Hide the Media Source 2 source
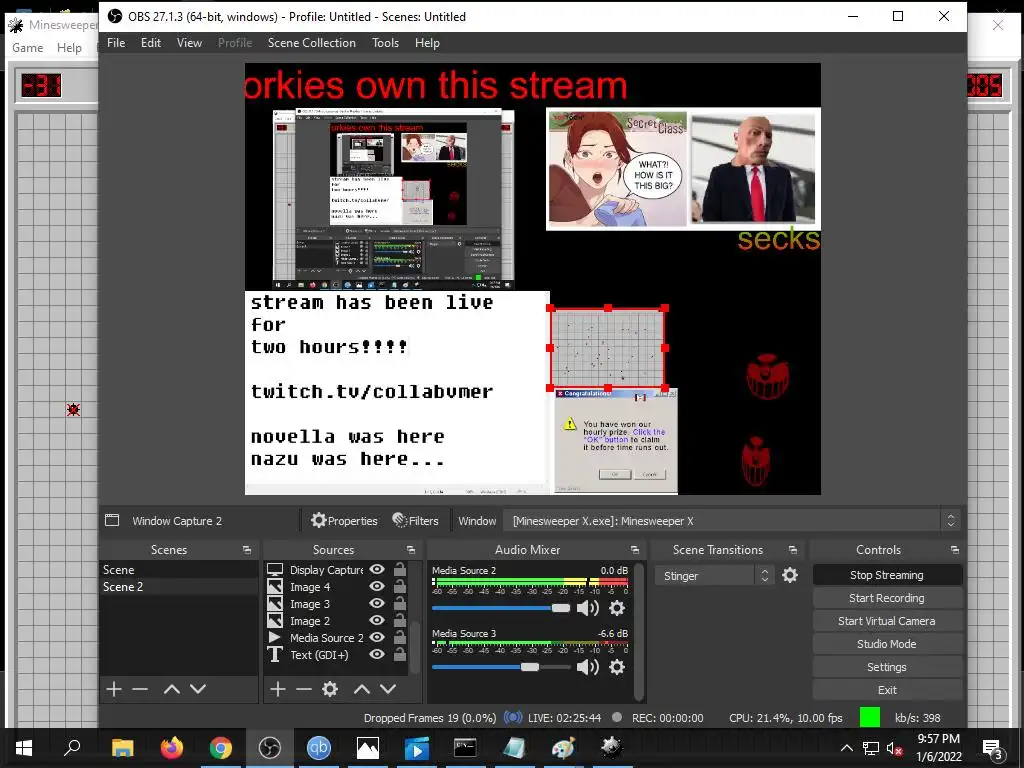The image size is (1024, 768). tap(377, 637)
